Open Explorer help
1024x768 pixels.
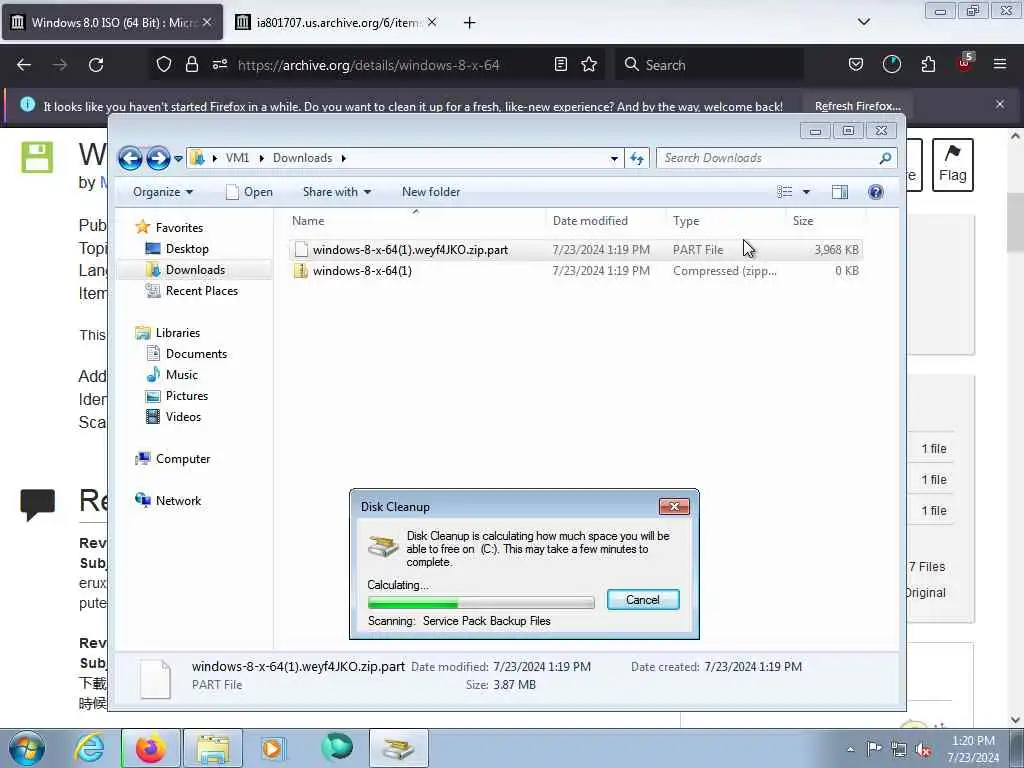[x=876, y=192]
